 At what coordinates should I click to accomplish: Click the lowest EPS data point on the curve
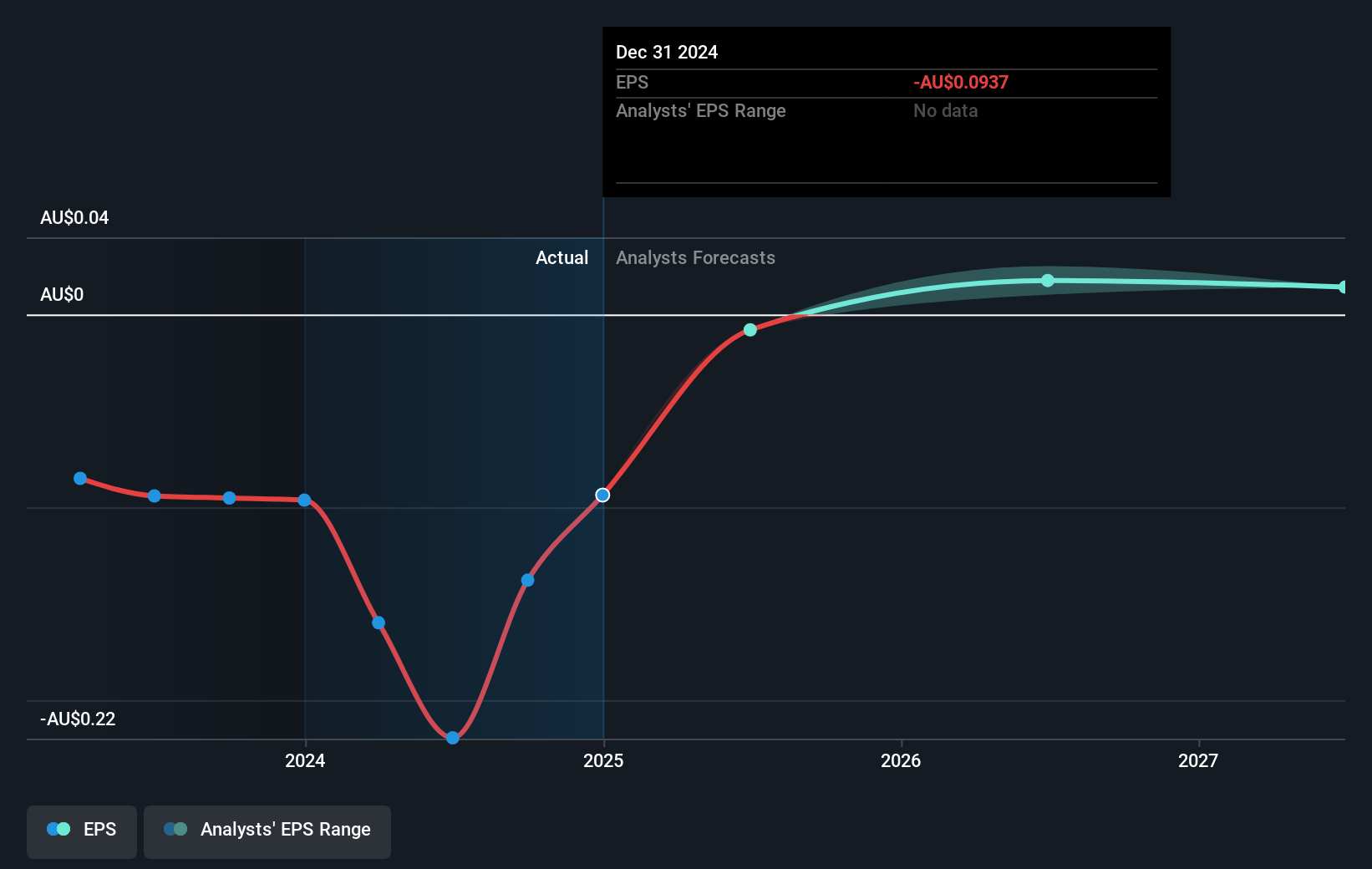pyautogui.click(x=452, y=738)
